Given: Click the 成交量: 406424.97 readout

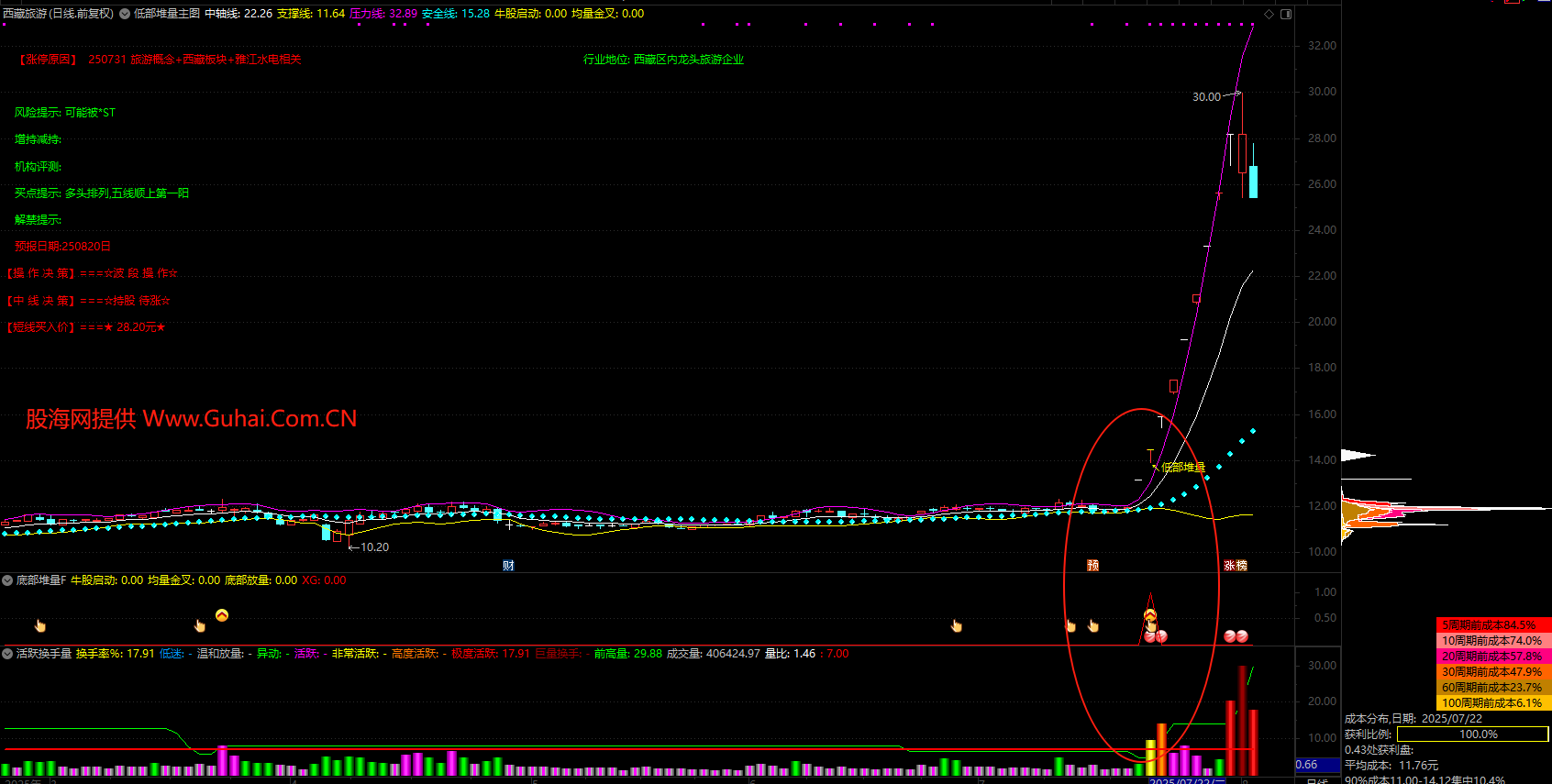Looking at the screenshot, I should coord(714,654).
